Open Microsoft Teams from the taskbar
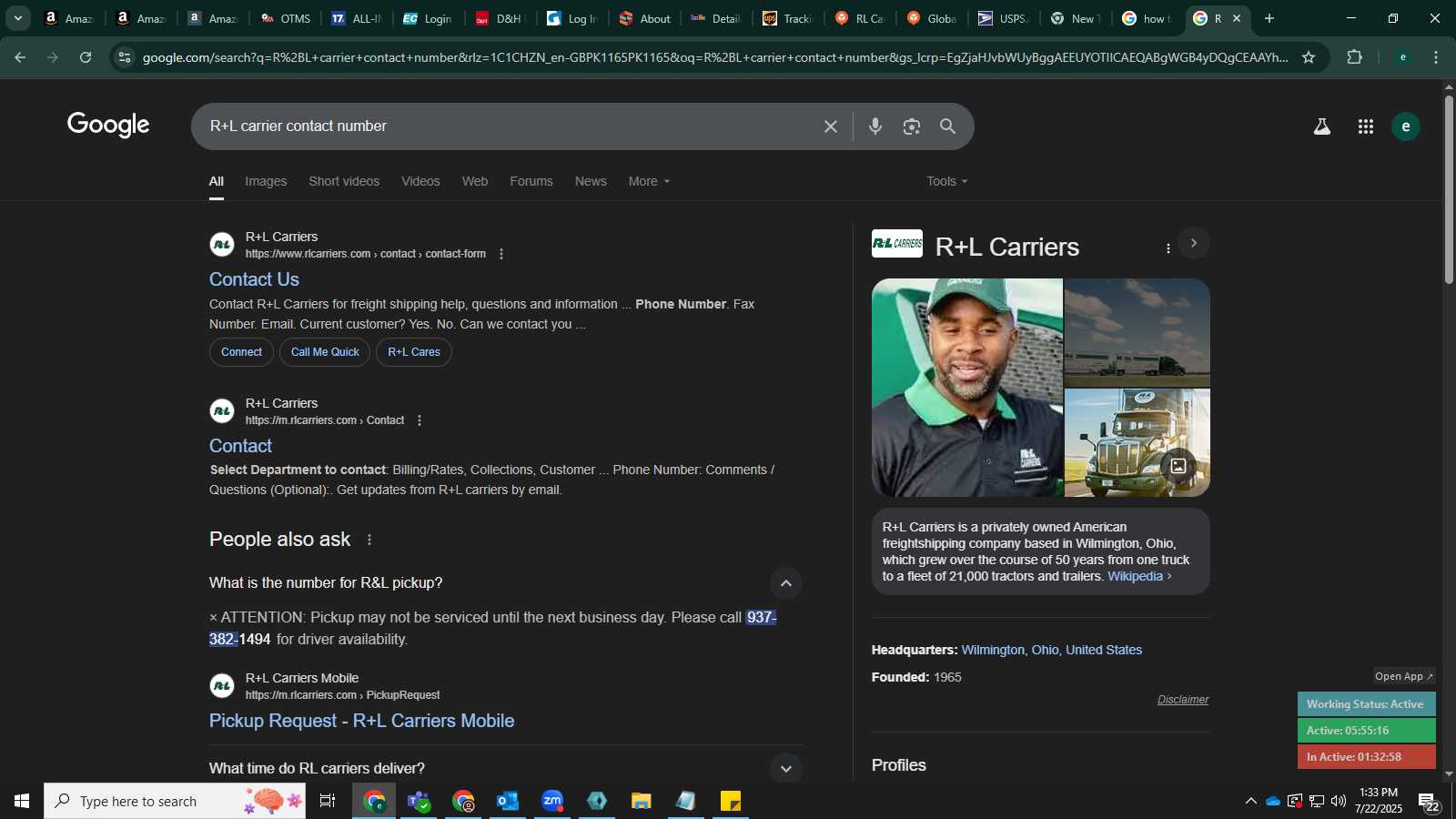The image size is (1456, 819). coord(419,801)
